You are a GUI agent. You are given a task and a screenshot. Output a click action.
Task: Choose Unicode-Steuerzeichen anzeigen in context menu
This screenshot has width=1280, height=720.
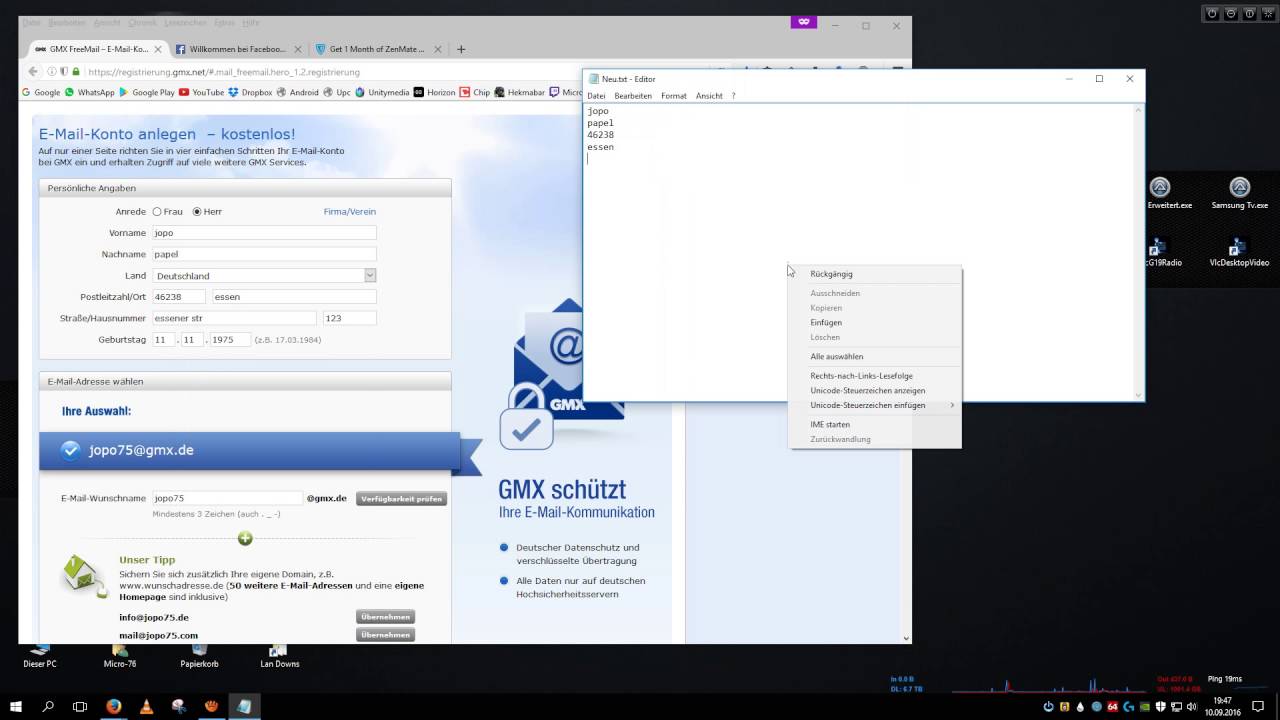click(x=874, y=391)
